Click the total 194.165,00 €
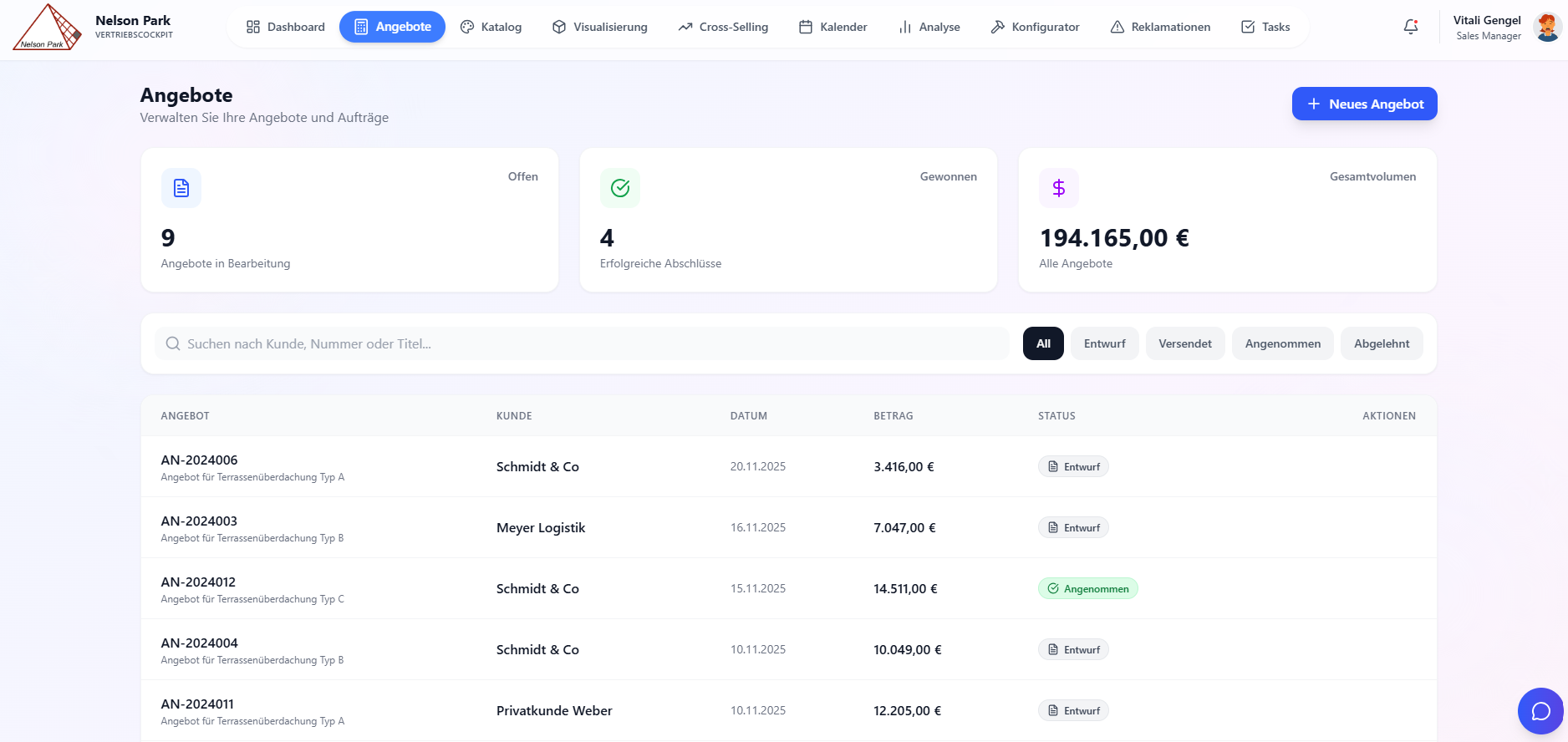This screenshot has height=742, width=1568. click(1114, 238)
